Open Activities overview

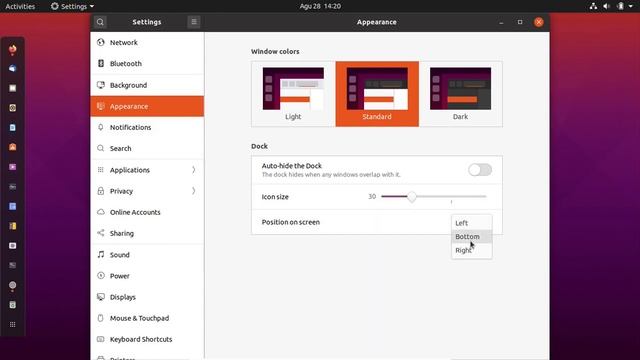[20, 6]
